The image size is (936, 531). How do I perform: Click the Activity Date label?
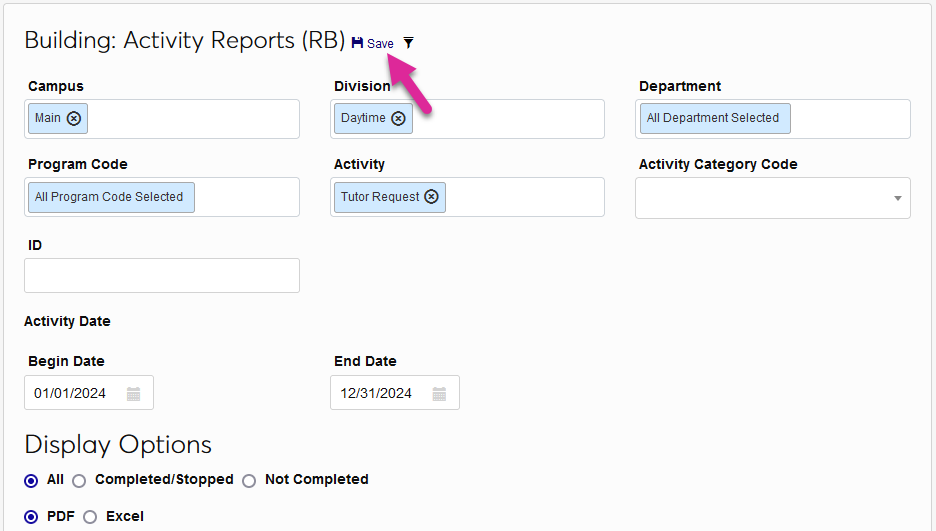pyautogui.click(x=67, y=322)
